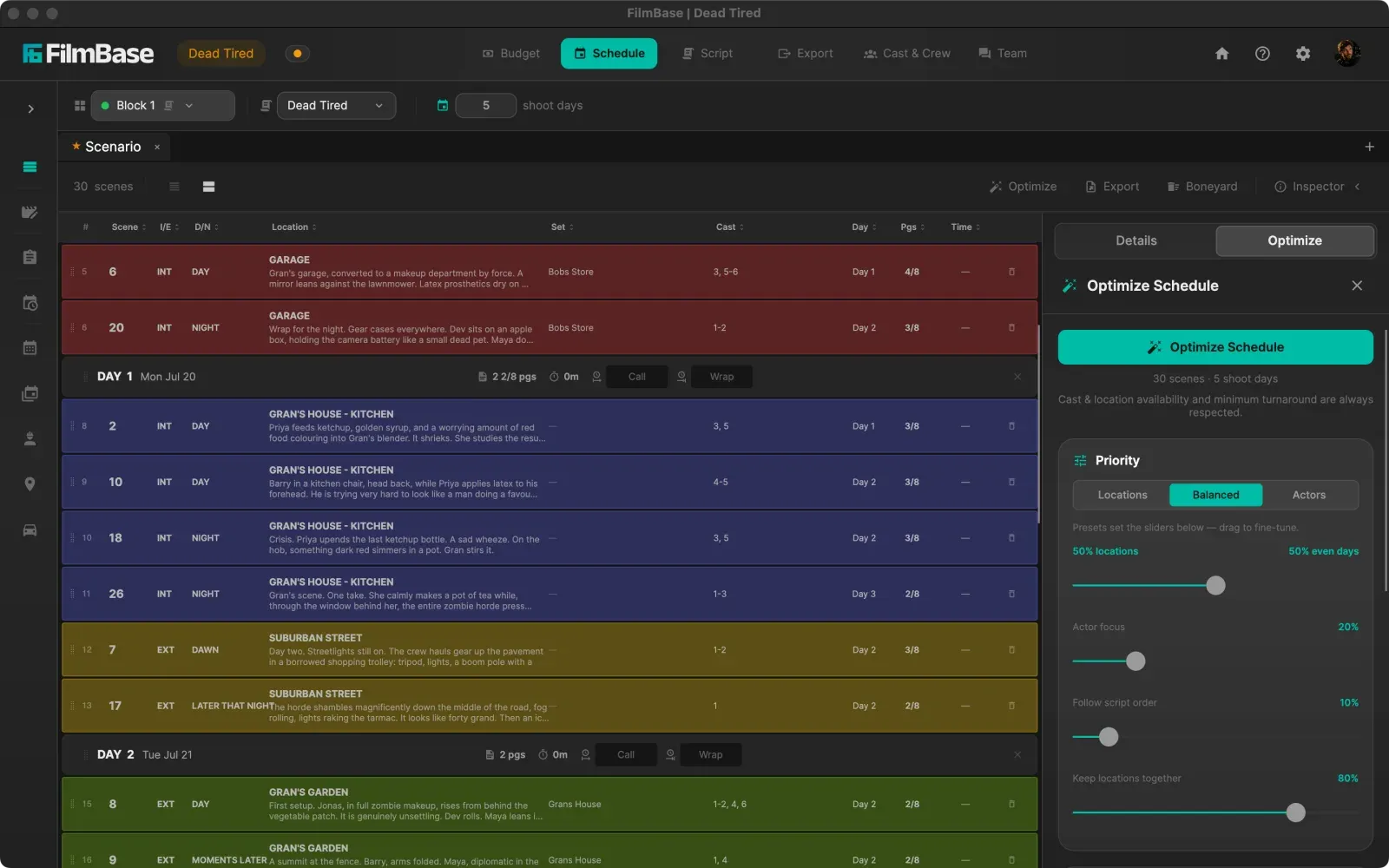This screenshot has width=1389, height=868.
Task: Click the Wrap button in Day 1 banner
Action: (721, 377)
